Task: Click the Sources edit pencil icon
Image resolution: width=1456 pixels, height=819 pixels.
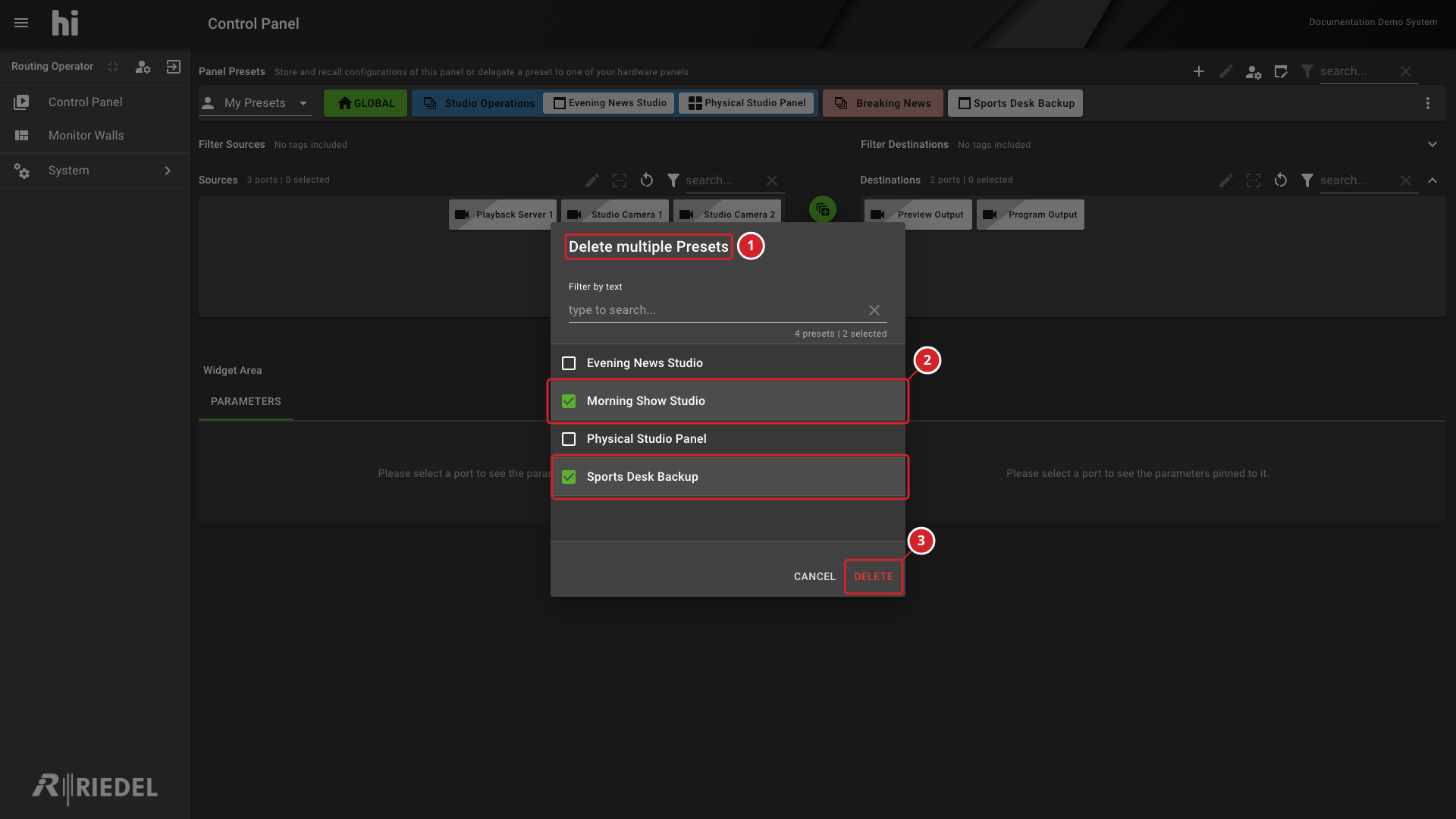Action: 592,180
